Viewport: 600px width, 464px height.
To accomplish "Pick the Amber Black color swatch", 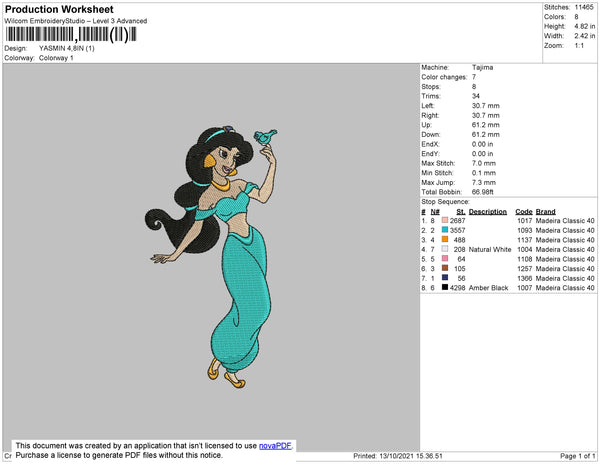I will pos(445,287).
